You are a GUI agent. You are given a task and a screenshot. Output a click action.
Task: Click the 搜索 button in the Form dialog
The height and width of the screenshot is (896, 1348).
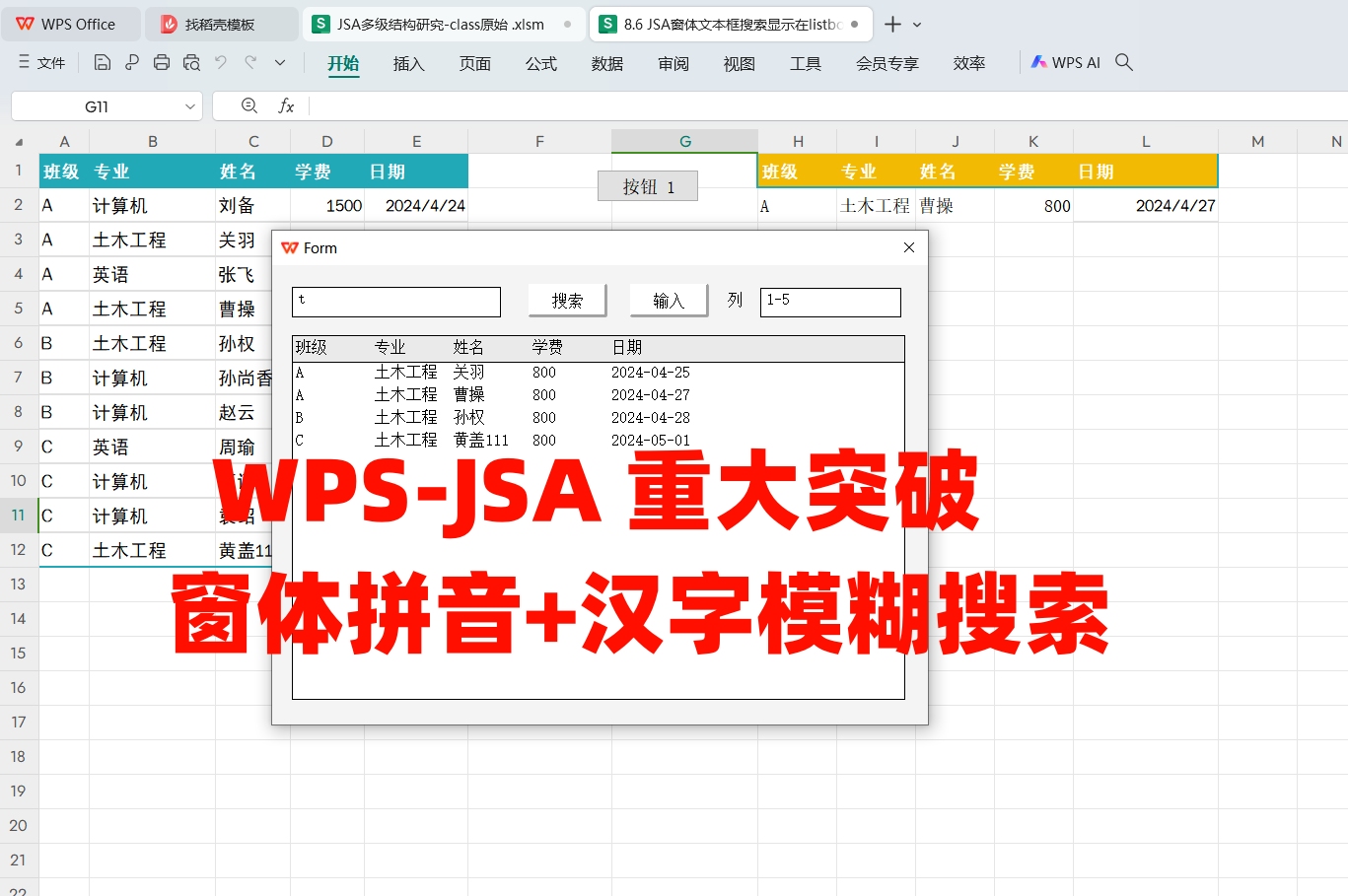click(x=567, y=301)
